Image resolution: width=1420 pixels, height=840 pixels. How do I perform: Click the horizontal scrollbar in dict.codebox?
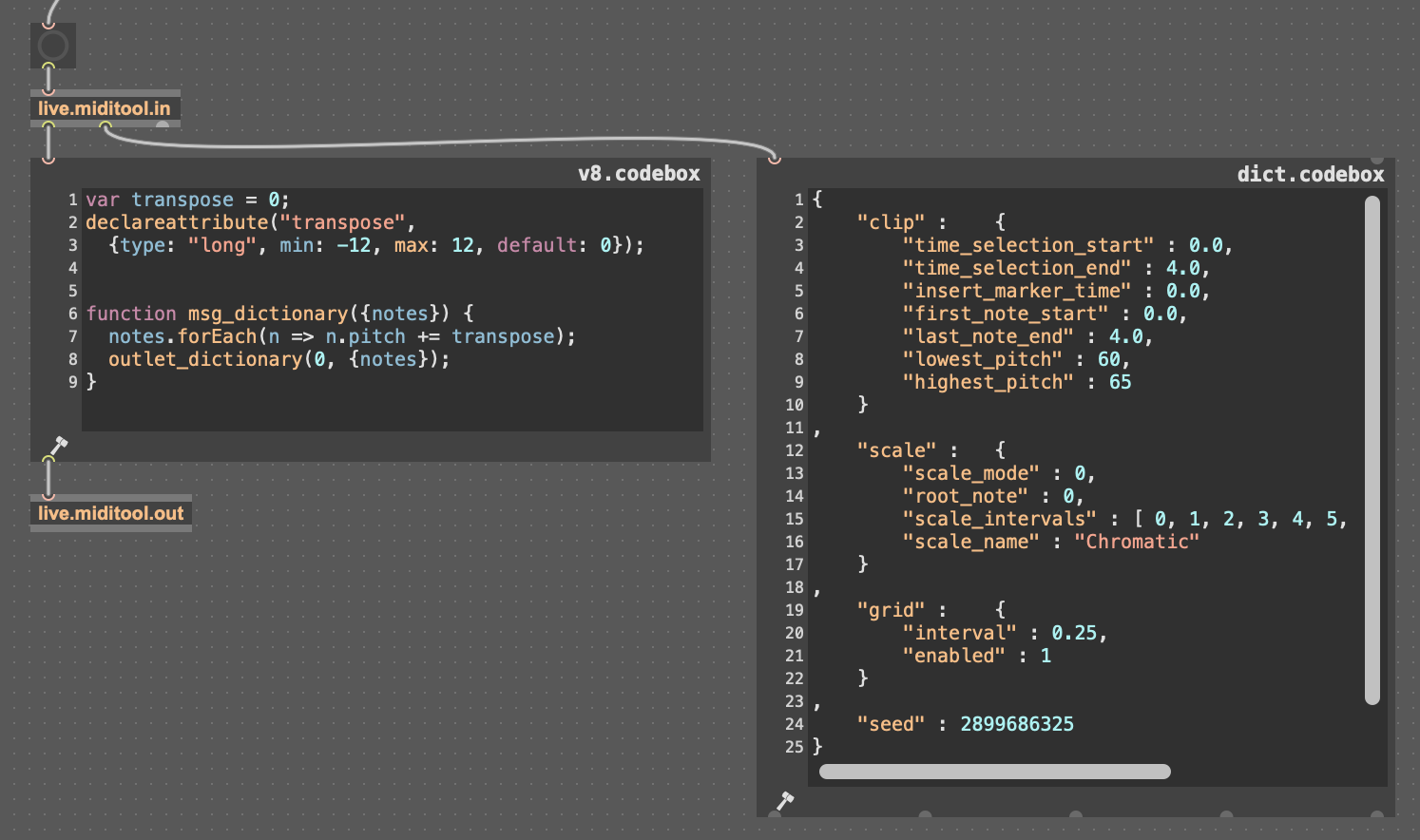point(994,772)
